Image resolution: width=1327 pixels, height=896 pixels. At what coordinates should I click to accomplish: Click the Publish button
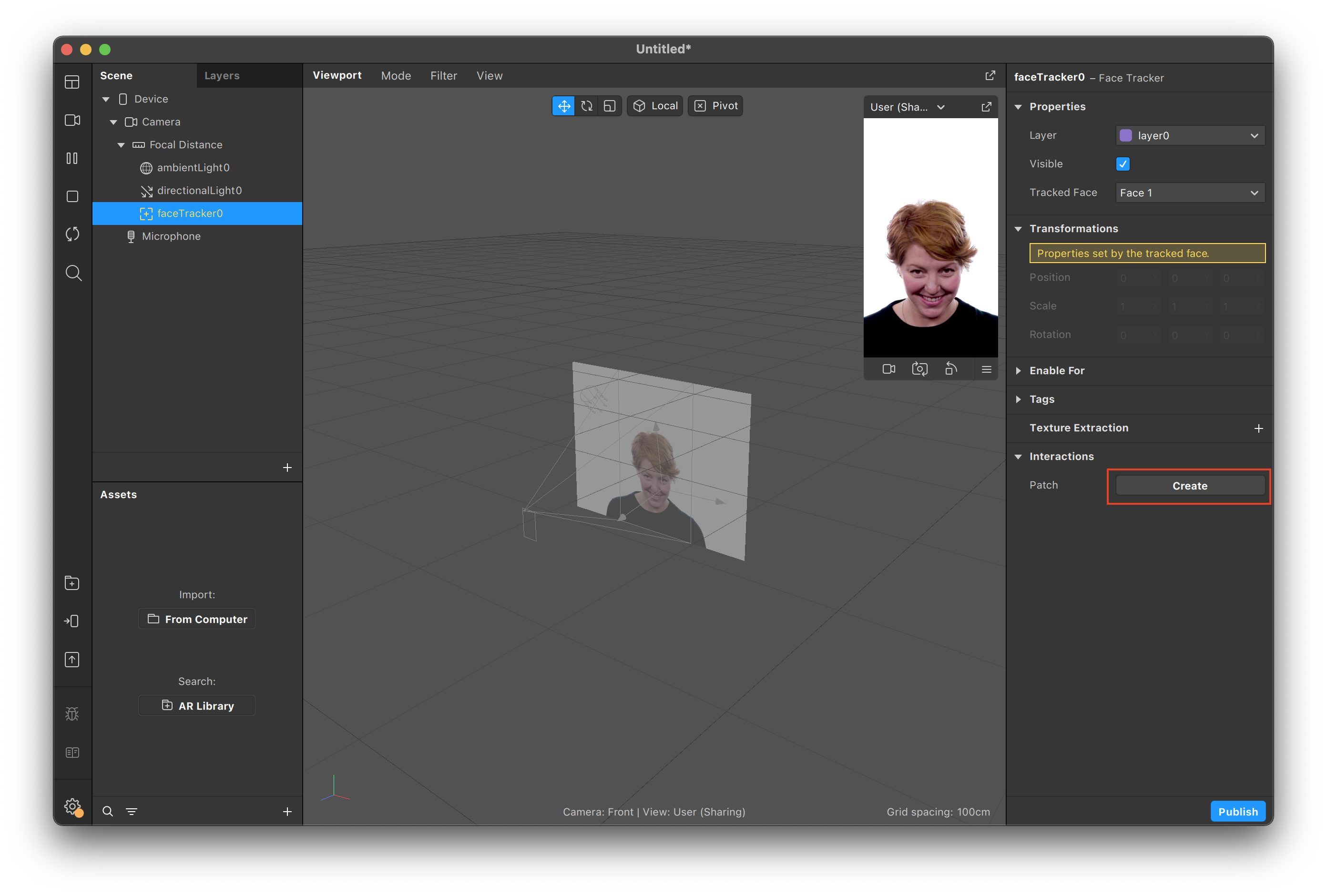click(1237, 812)
